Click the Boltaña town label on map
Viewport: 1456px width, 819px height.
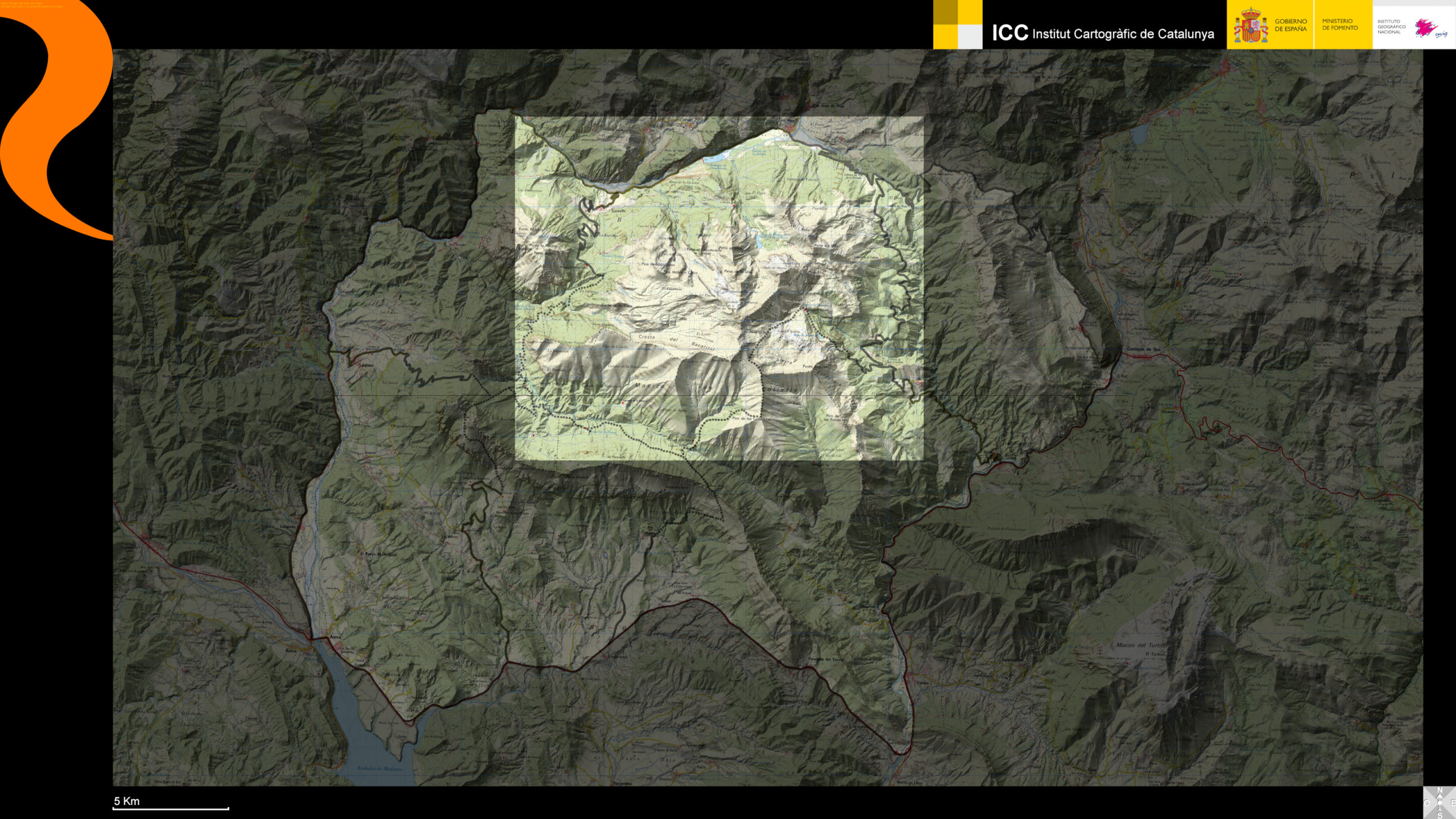click(159, 536)
